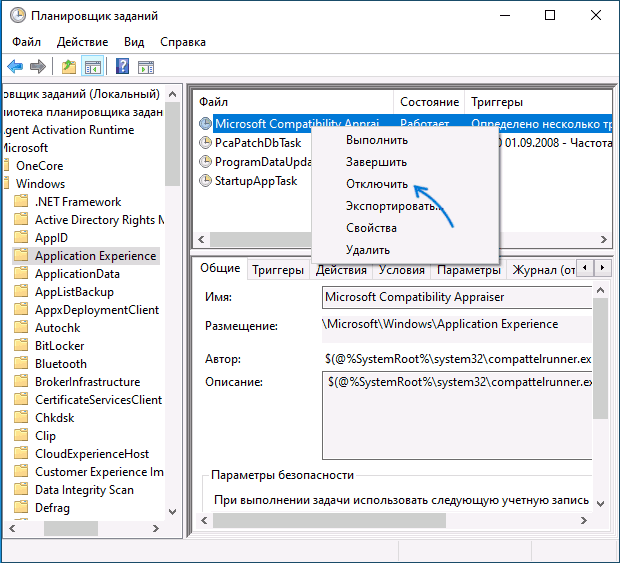Select the BrokerInfrastructure folder
This screenshot has width=620, height=563.
pyautogui.click(x=87, y=382)
